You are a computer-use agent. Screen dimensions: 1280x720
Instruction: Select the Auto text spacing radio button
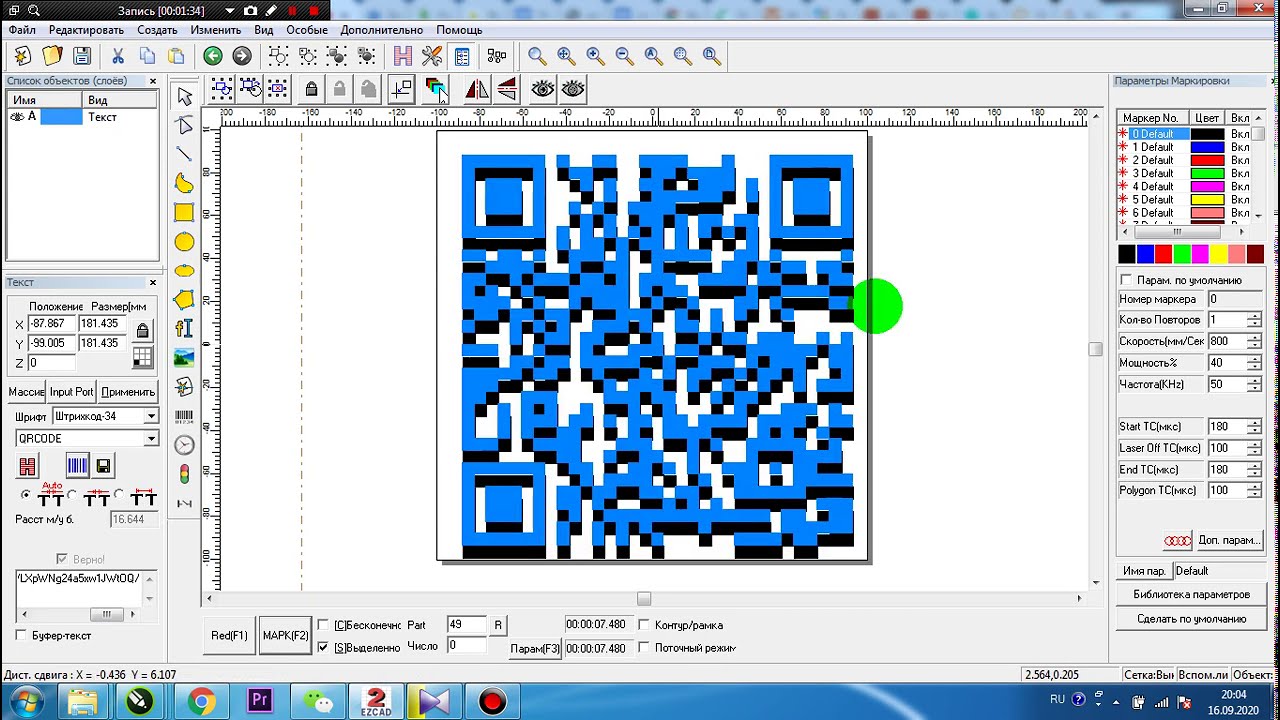pyautogui.click(x=26, y=495)
